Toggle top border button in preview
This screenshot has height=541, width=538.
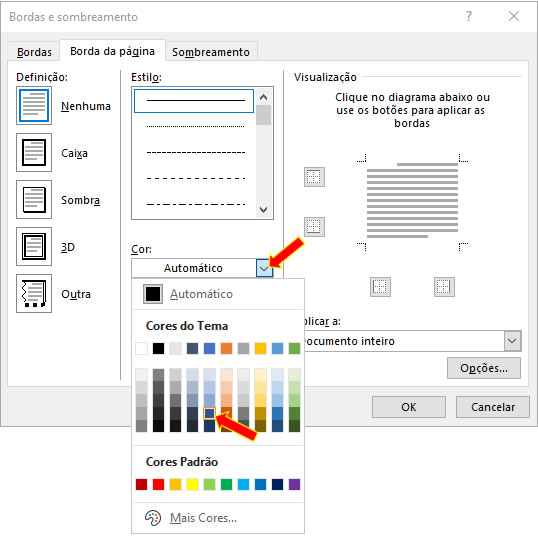314,177
